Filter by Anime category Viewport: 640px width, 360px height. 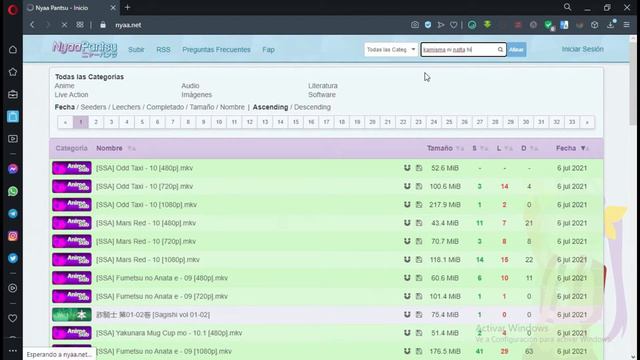64,86
